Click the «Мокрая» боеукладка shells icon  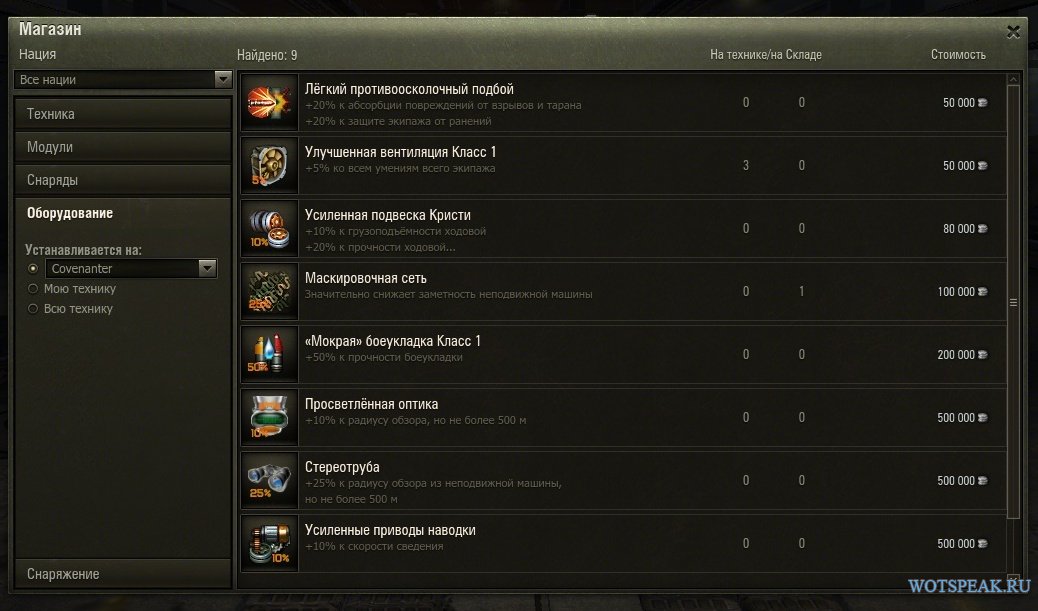[269, 354]
